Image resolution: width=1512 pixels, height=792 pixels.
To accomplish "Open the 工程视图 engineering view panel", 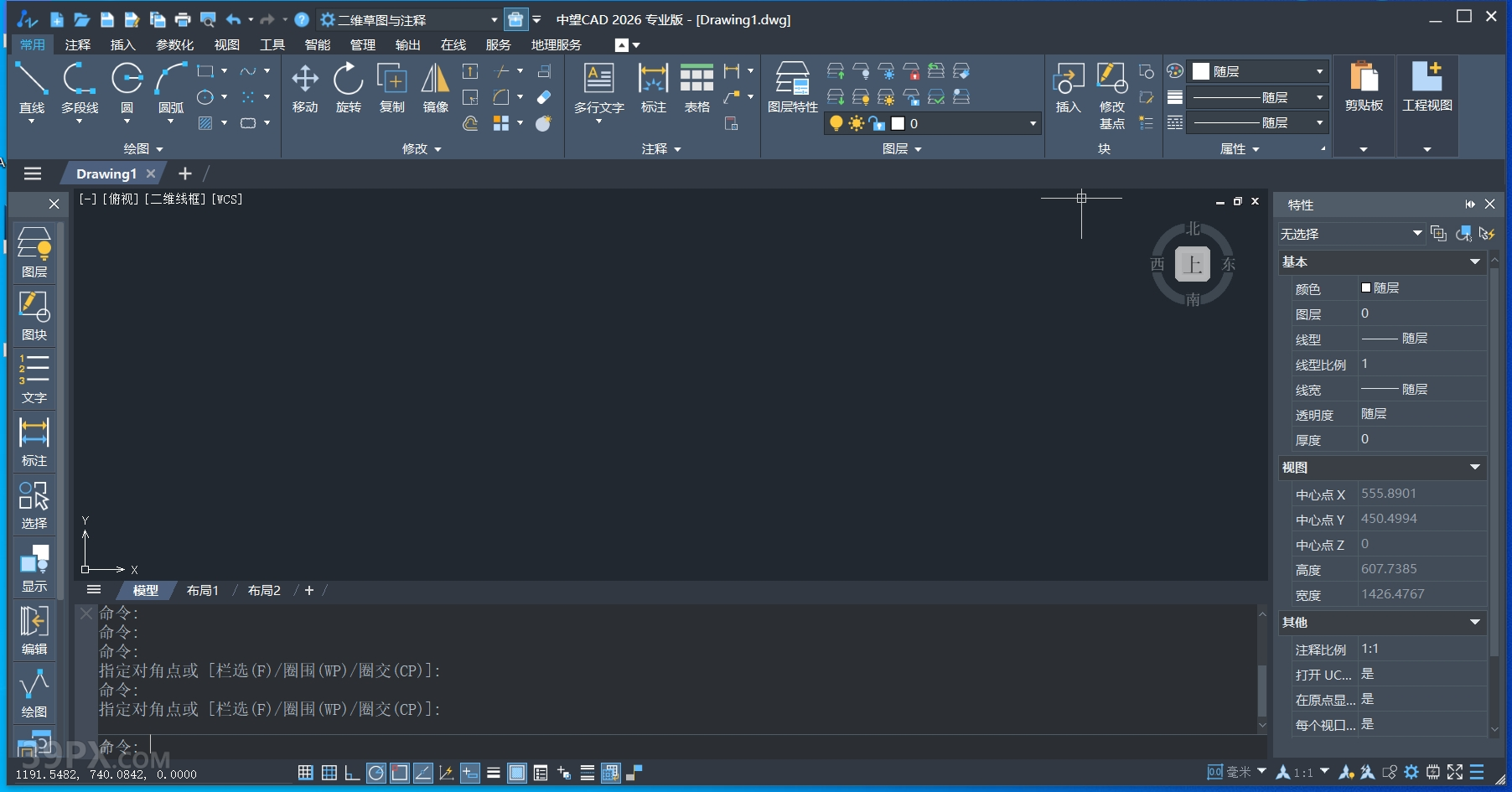I will [x=1427, y=106].
